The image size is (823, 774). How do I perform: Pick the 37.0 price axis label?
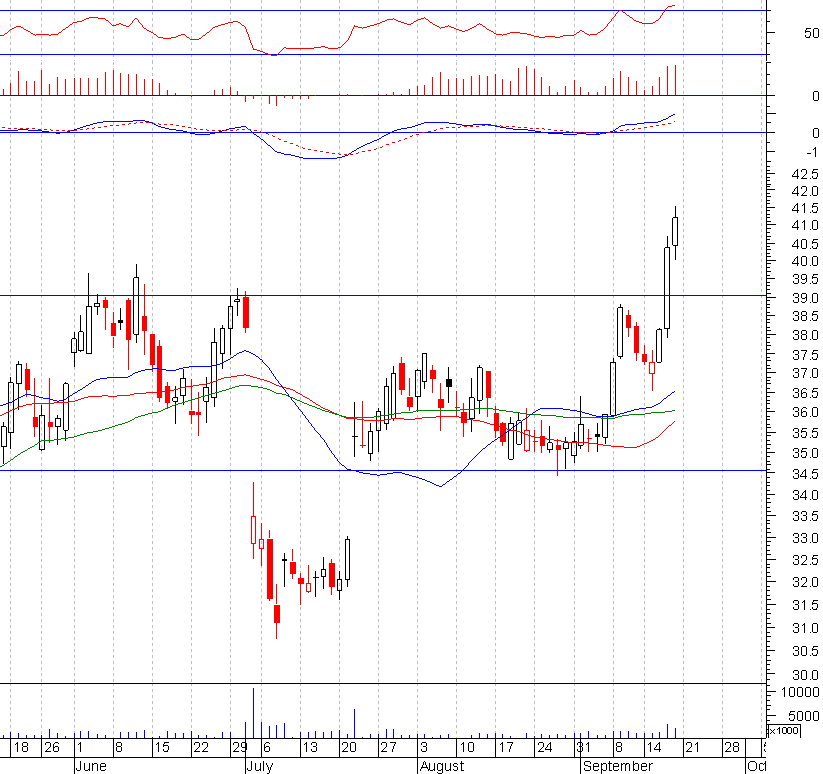(805, 373)
